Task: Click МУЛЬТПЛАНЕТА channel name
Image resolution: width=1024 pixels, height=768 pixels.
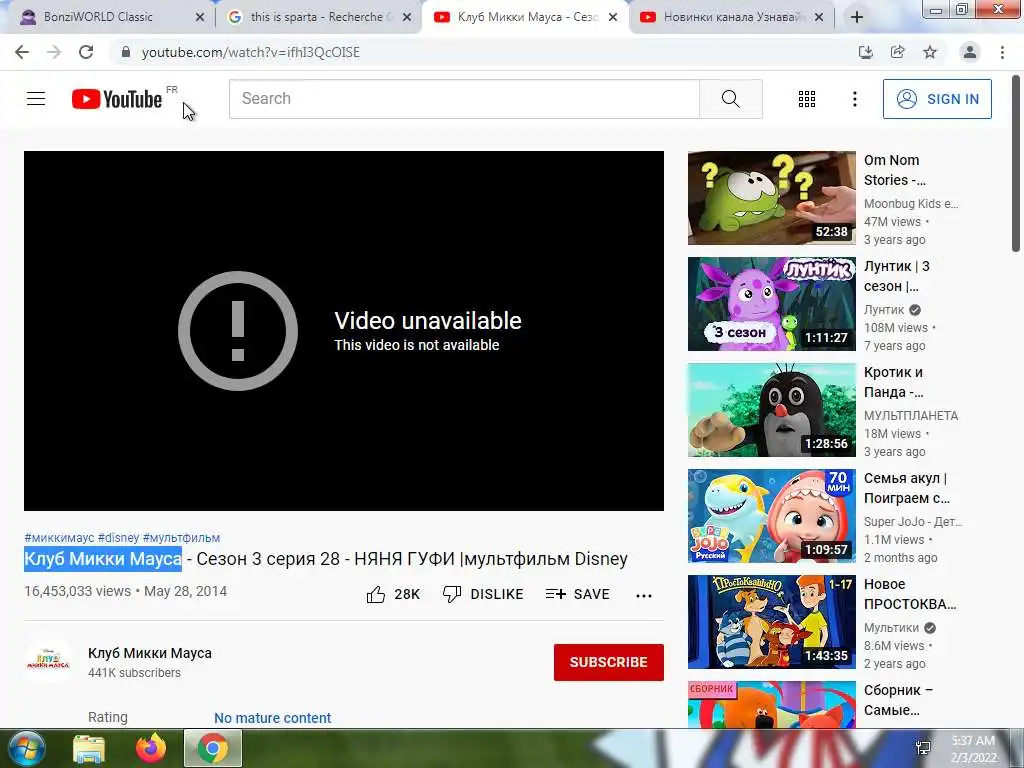Action: point(911,415)
